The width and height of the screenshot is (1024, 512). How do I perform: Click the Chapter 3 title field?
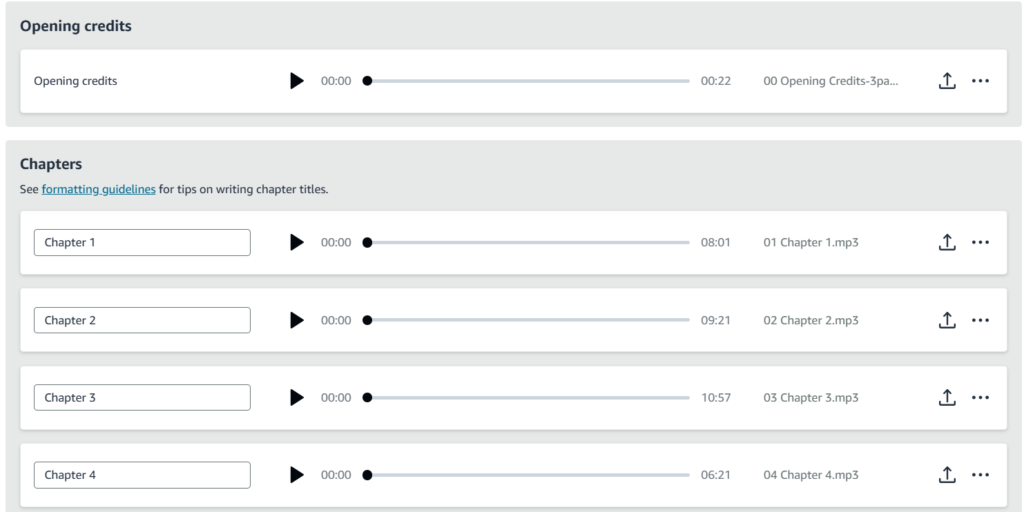tap(142, 398)
